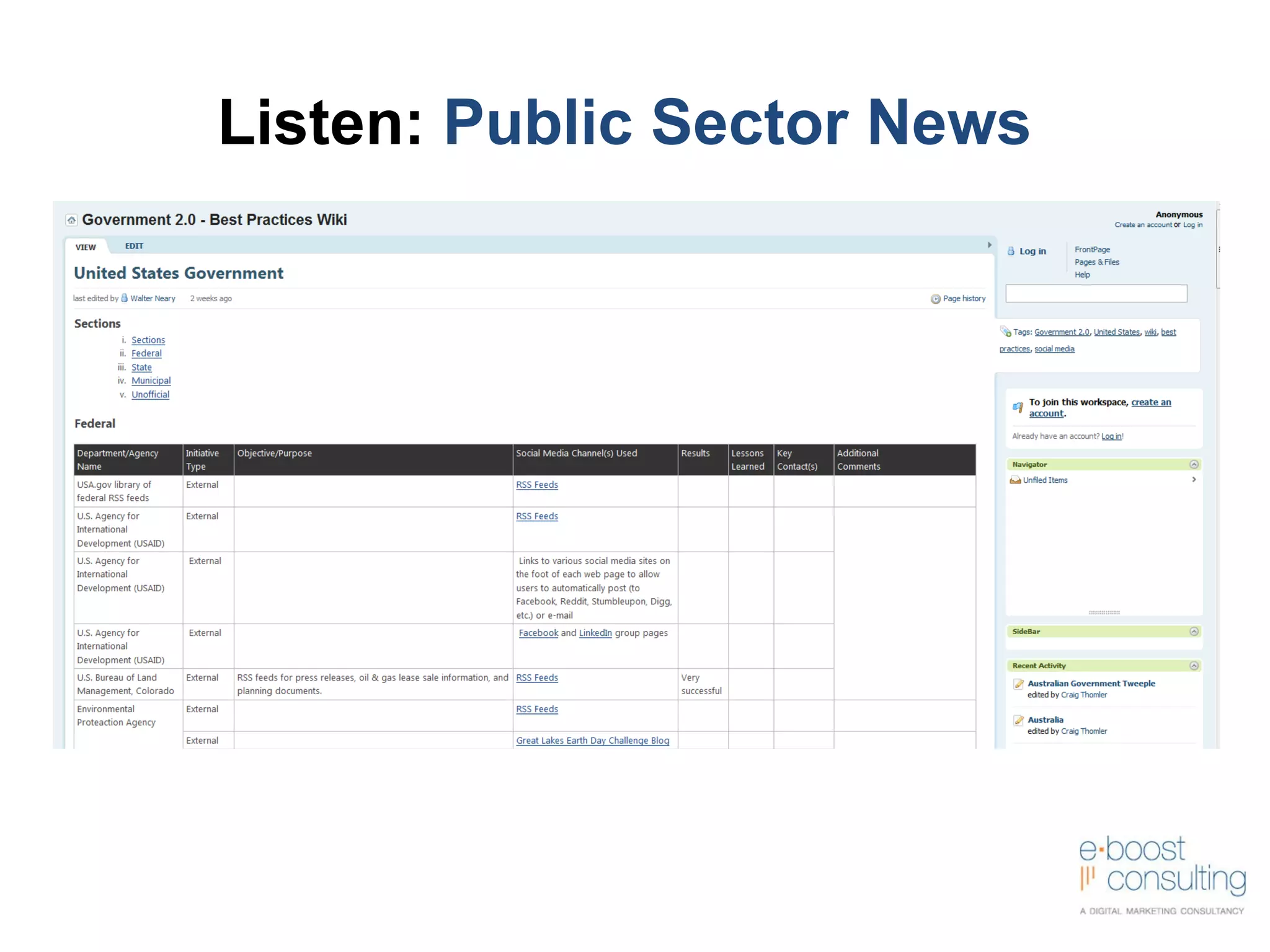The image size is (1270, 952).
Task: Switch to the VIEW tab
Action: point(86,247)
